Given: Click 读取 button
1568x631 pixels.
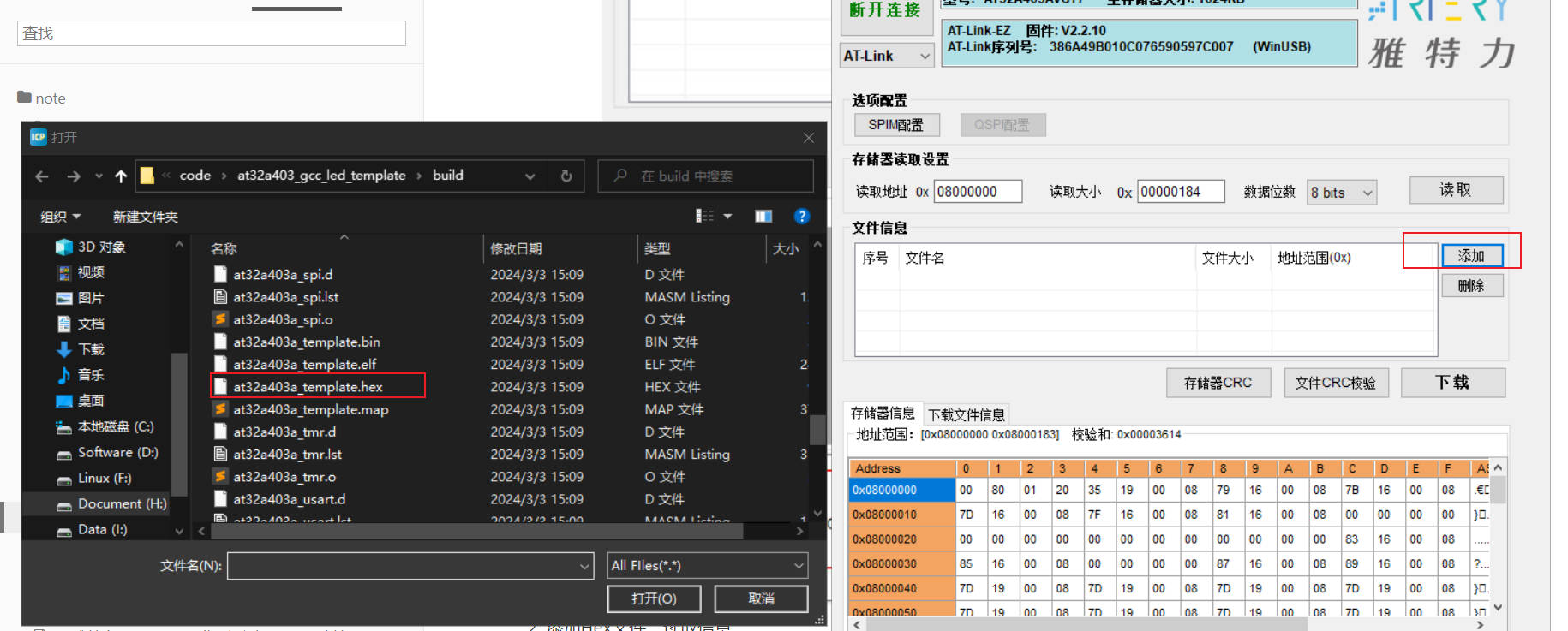Looking at the screenshot, I should 1456,190.
